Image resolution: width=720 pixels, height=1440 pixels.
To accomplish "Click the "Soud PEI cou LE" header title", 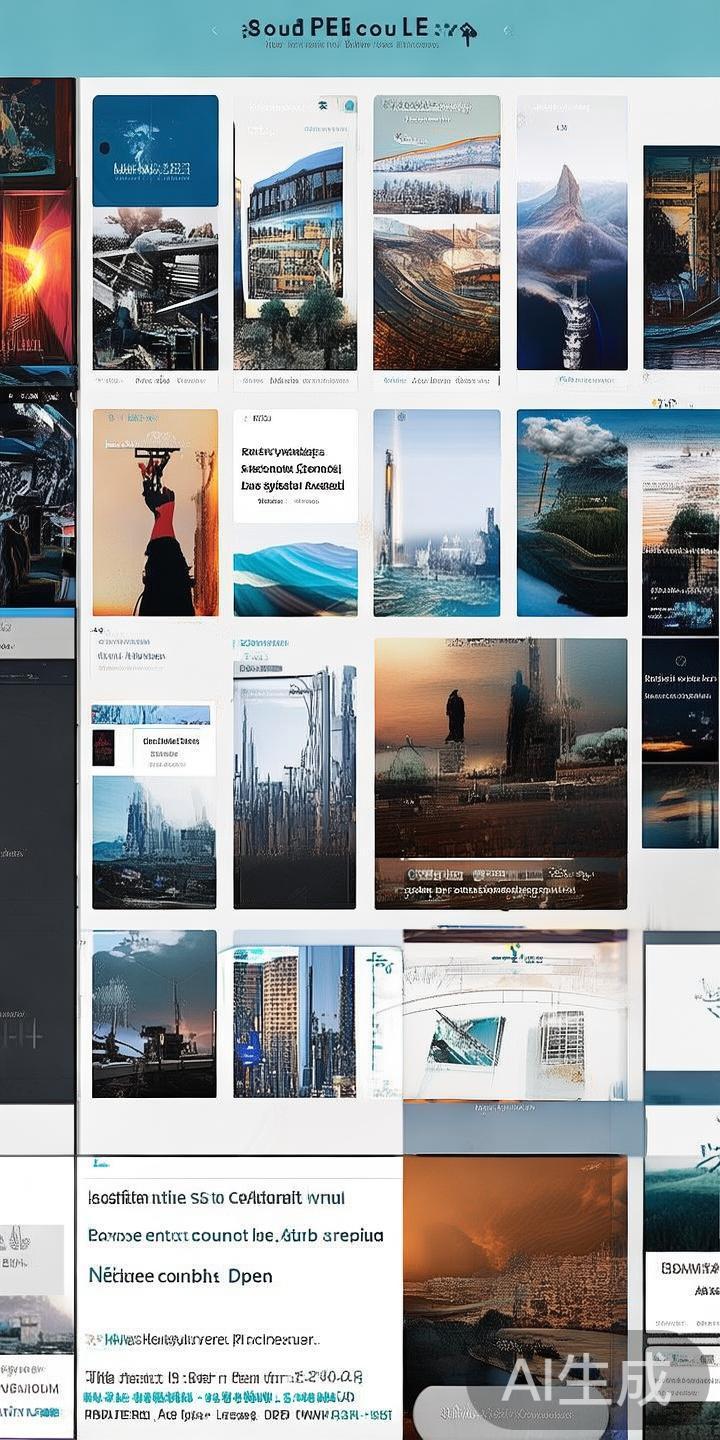I will 340,28.
